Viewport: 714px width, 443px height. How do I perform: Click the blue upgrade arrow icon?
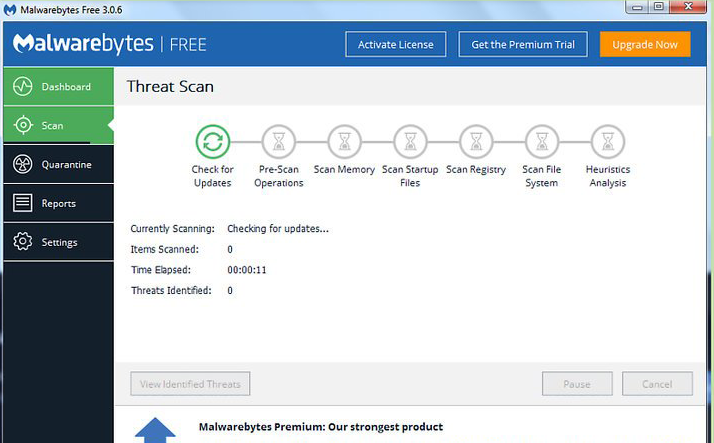pyautogui.click(x=155, y=430)
